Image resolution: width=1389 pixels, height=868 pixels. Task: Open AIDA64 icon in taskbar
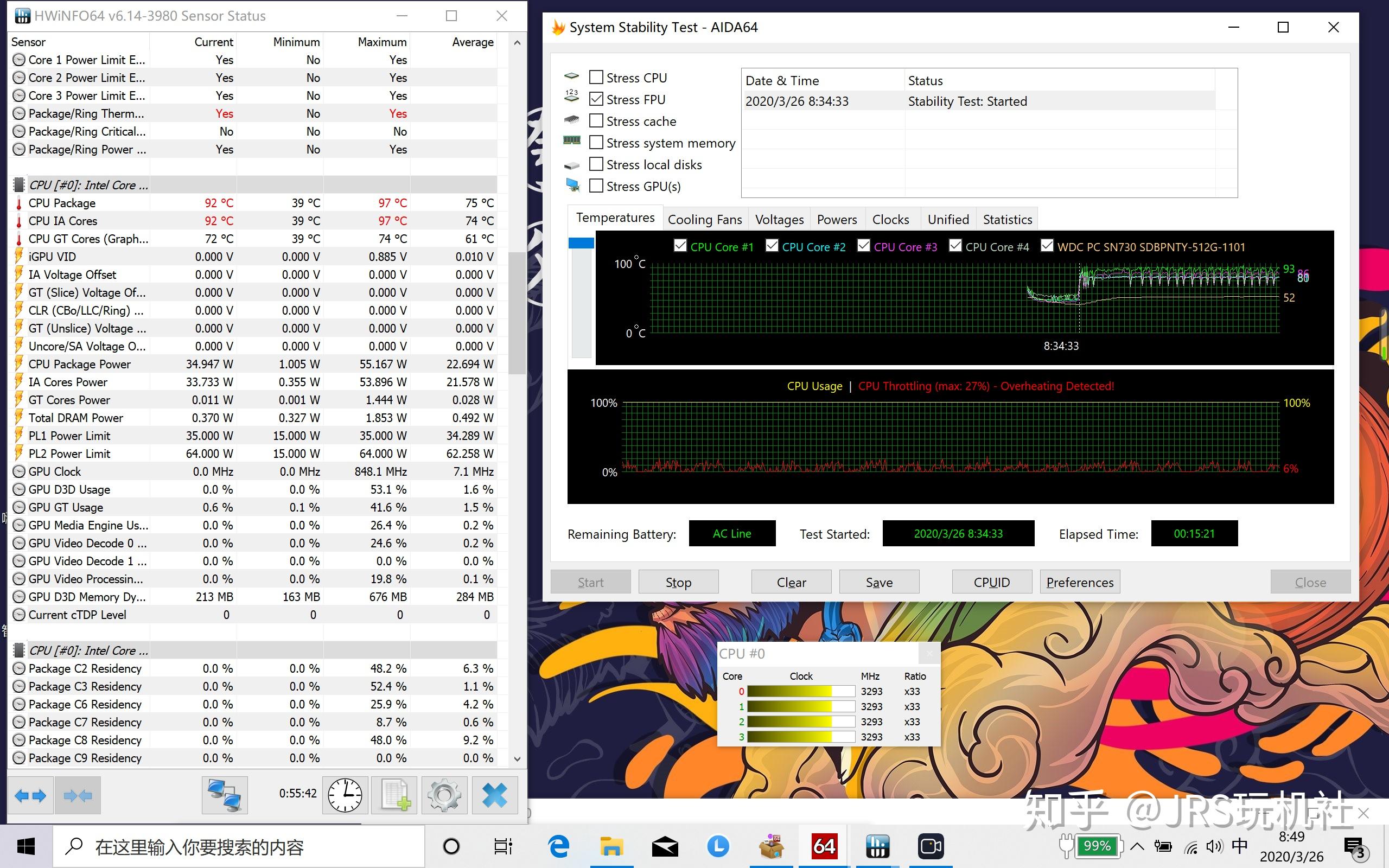(x=824, y=846)
